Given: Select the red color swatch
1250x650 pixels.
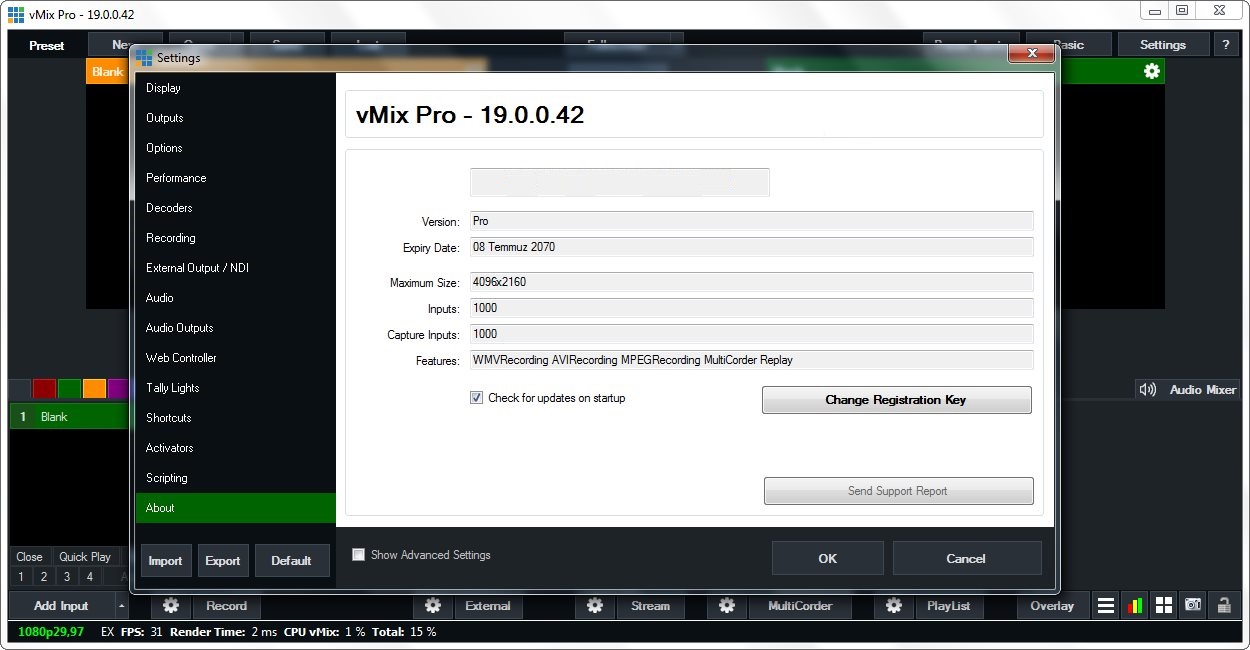Looking at the screenshot, I should pyautogui.click(x=44, y=389).
